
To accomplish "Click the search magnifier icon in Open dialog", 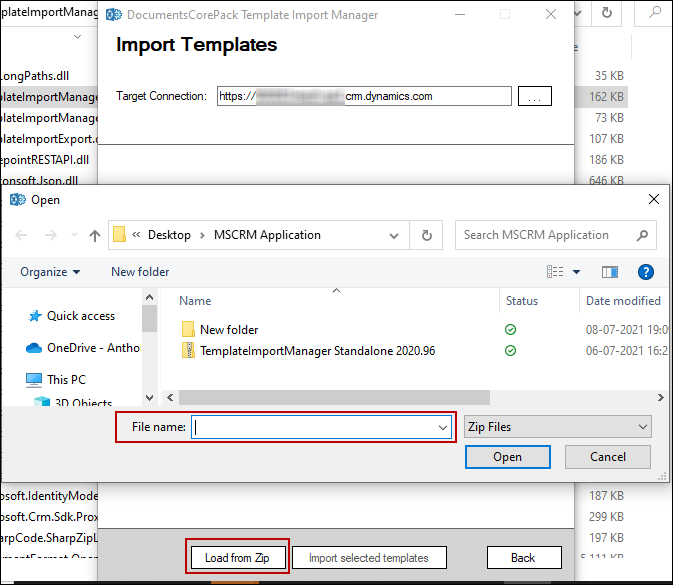I will pyautogui.click(x=642, y=235).
